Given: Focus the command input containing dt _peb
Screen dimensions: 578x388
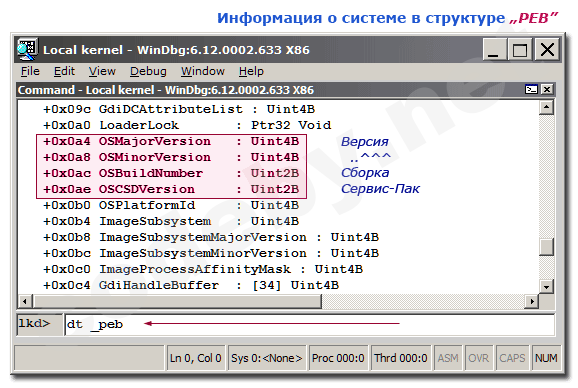Looking at the screenshot, I should click(310, 324).
